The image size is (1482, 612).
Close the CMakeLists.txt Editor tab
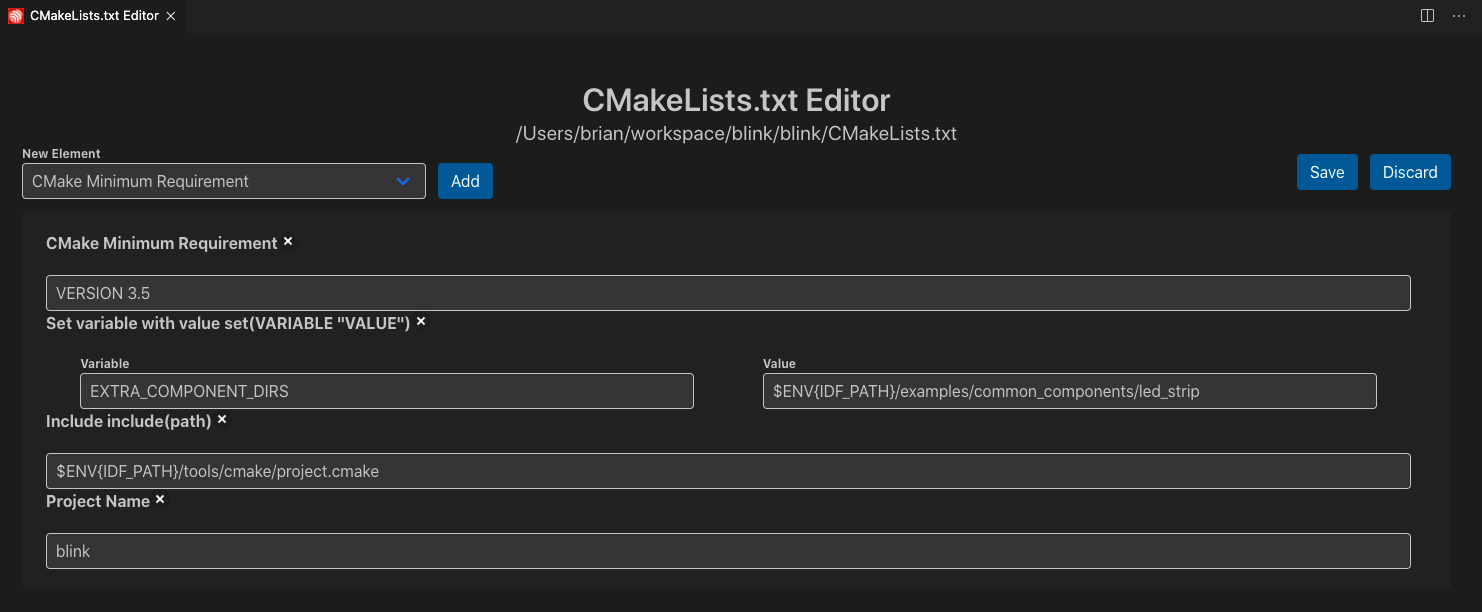(169, 15)
